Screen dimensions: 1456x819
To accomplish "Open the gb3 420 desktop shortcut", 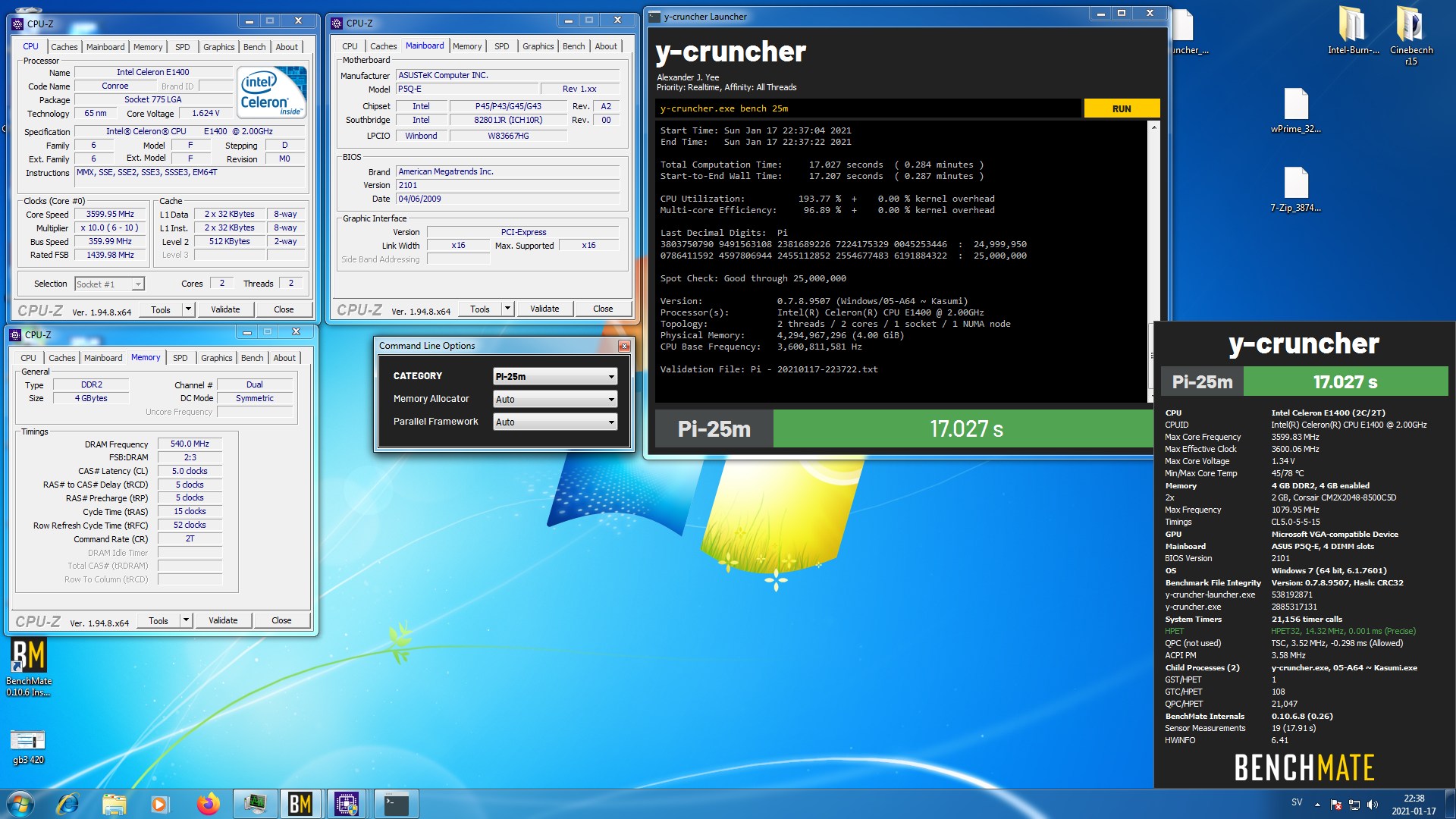I will click(28, 746).
